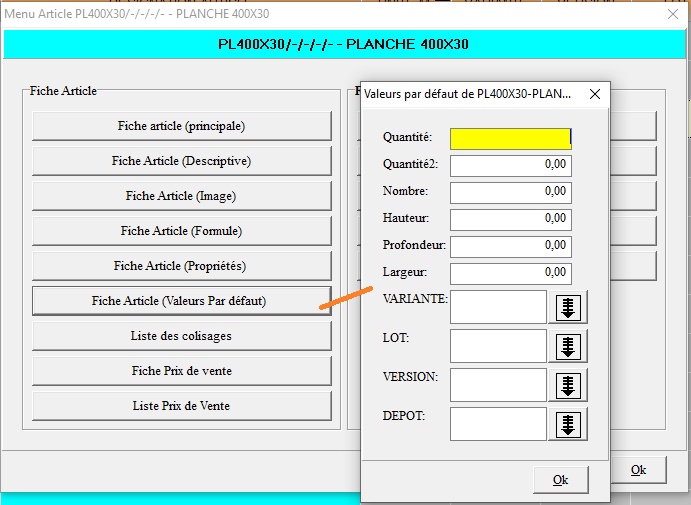Click the Largeur value field

[x=510, y=273]
